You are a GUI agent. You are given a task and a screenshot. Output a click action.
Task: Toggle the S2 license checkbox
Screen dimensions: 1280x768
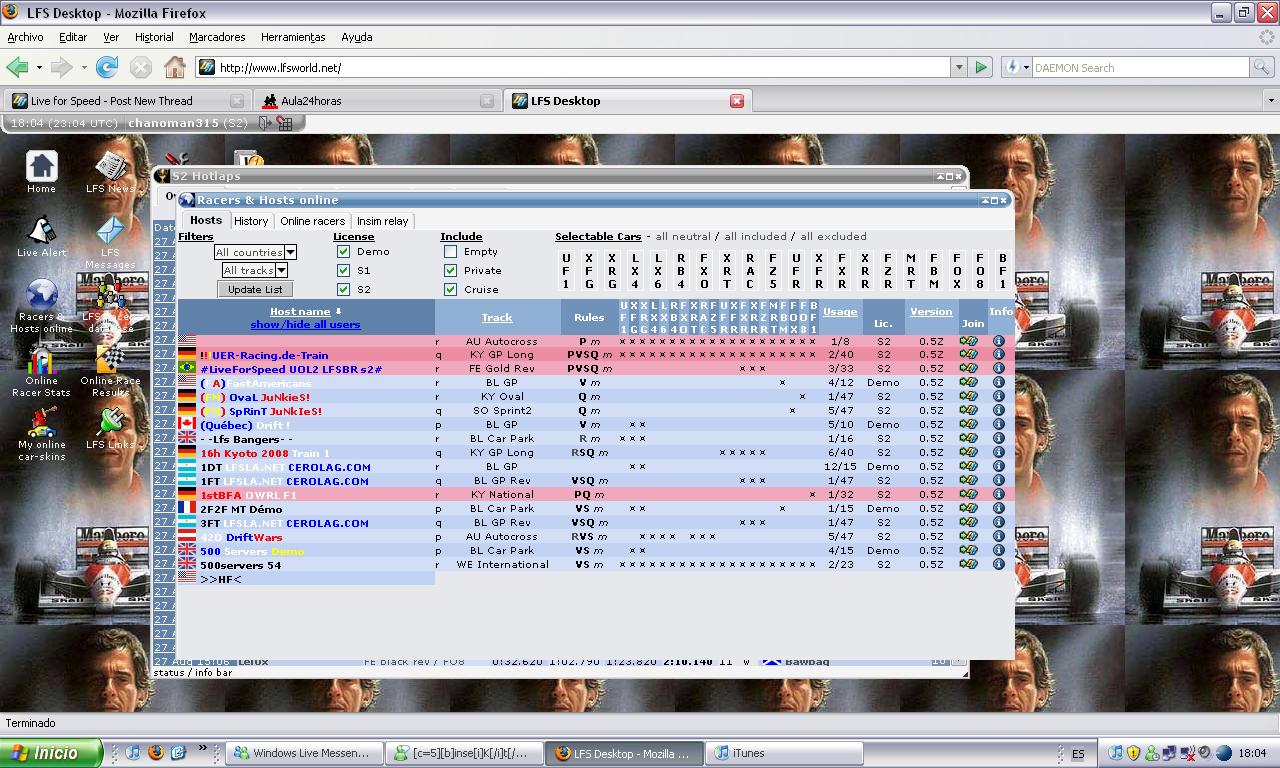343,289
